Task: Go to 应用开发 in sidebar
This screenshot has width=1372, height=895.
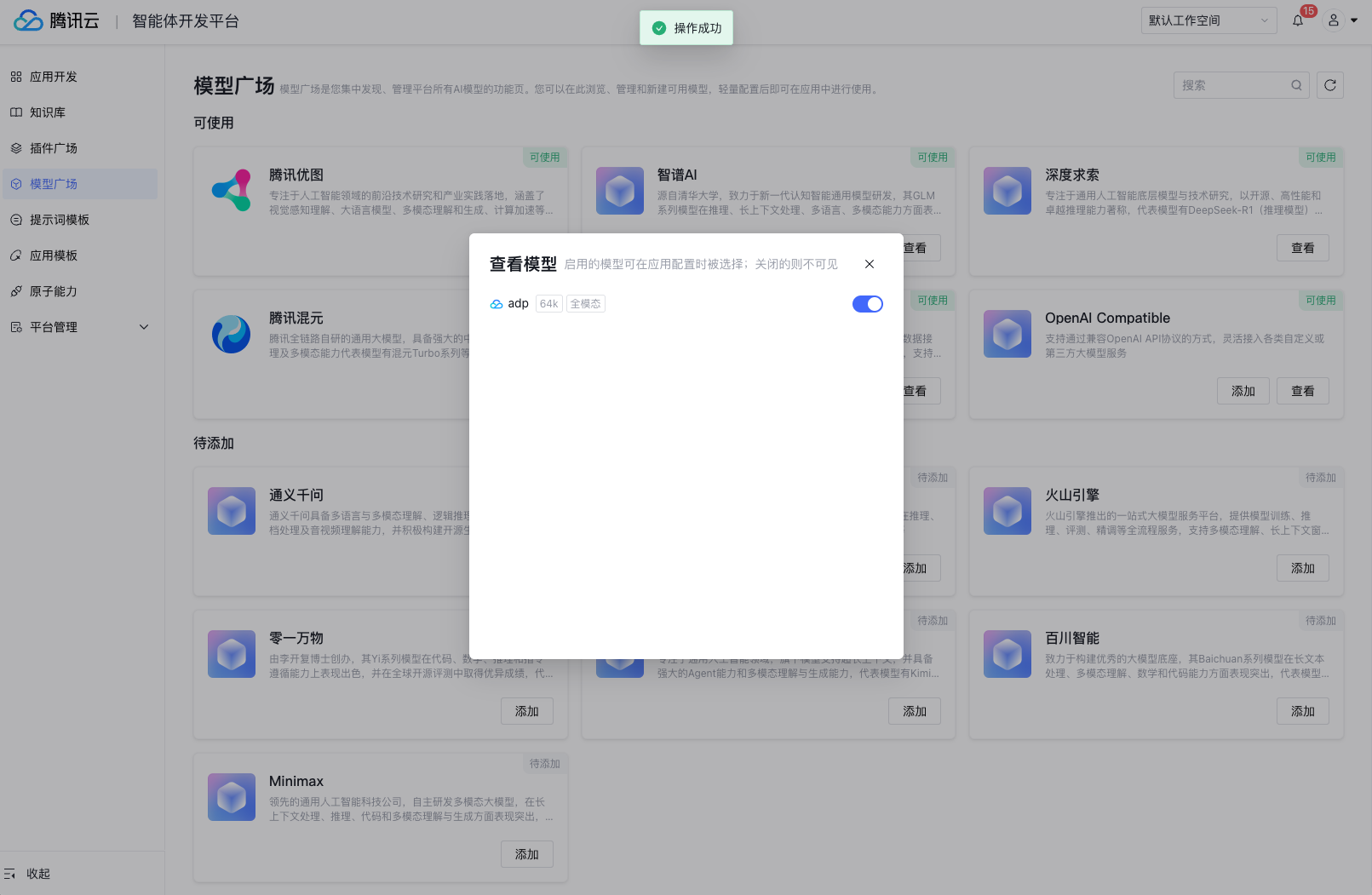Action: 79,77
